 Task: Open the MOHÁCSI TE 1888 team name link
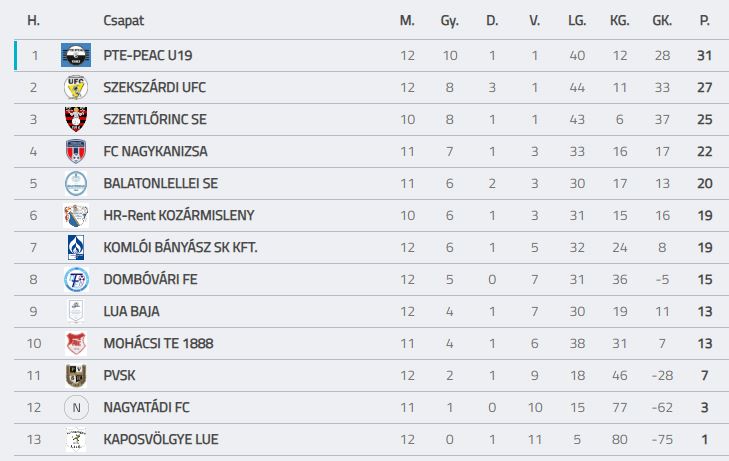coord(158,343)
